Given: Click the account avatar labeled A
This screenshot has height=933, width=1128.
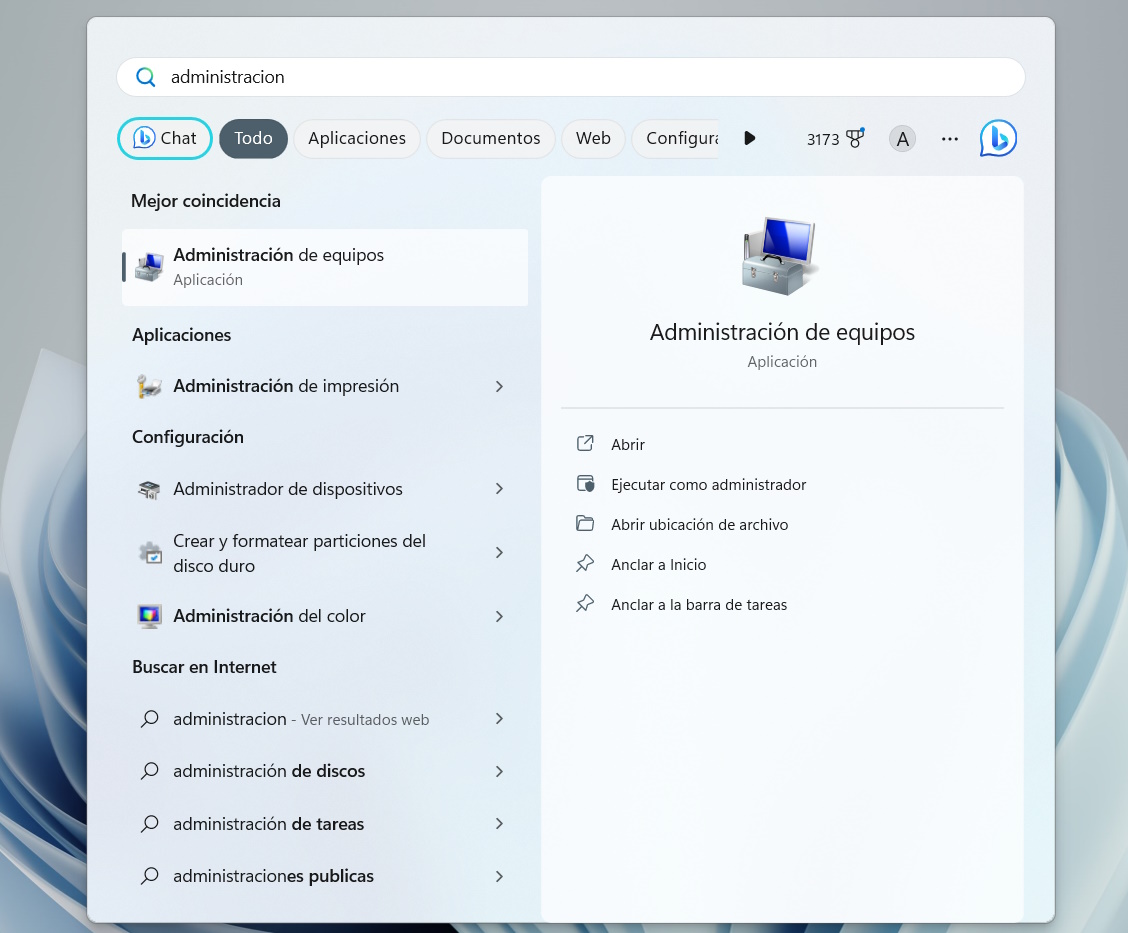Looking at the screenshot, I should click(902, 139).
